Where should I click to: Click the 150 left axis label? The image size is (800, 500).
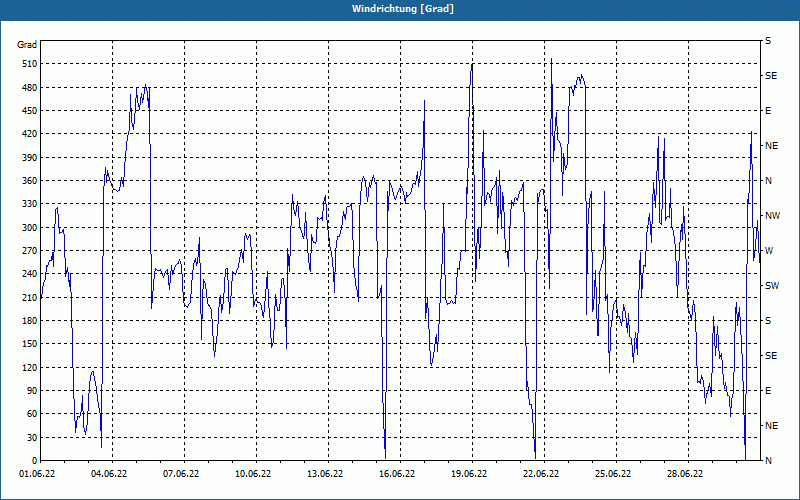[x=30, y=344]
